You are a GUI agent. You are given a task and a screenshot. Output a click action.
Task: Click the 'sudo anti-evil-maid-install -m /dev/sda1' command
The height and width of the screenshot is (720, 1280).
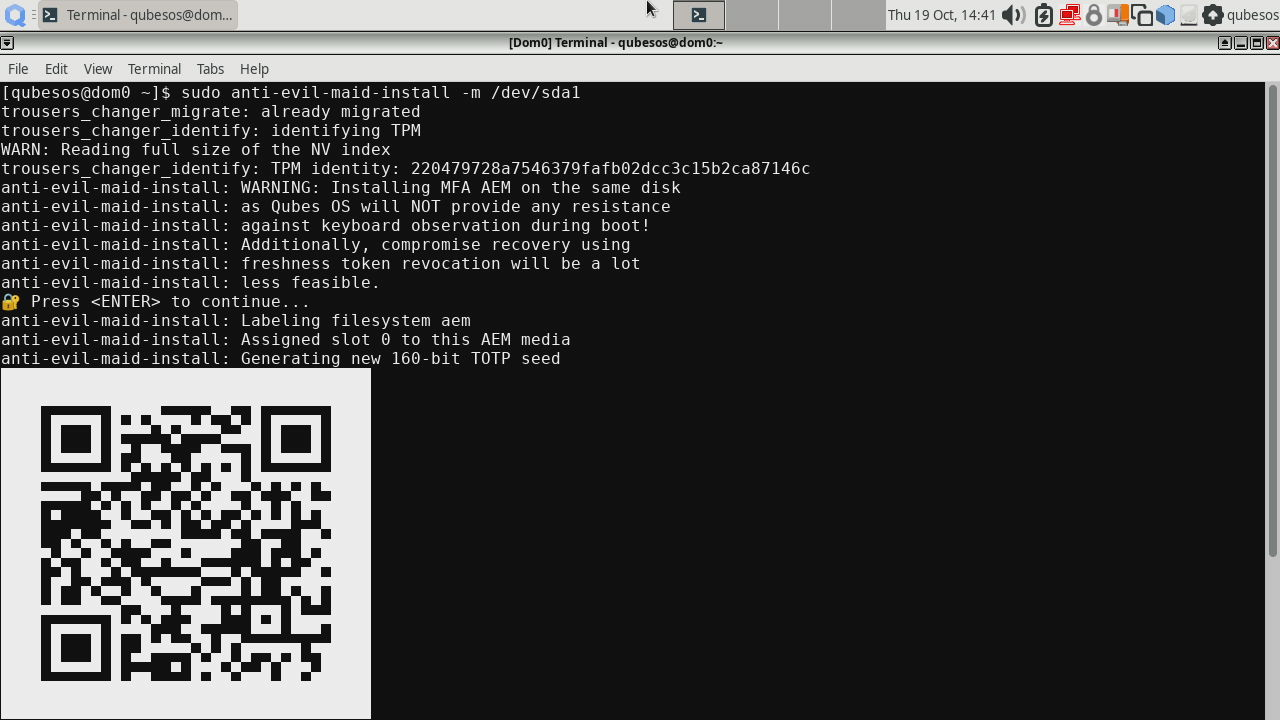pyautogui.click(x=381, y=92)
